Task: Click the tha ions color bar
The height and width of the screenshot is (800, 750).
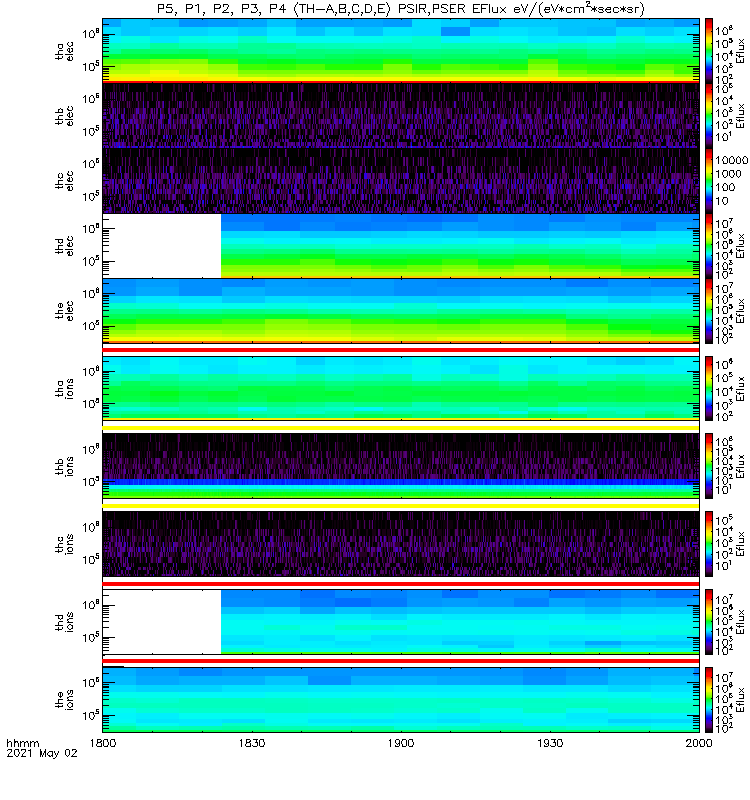Action: pyautogui.click(x=709, y=388)
